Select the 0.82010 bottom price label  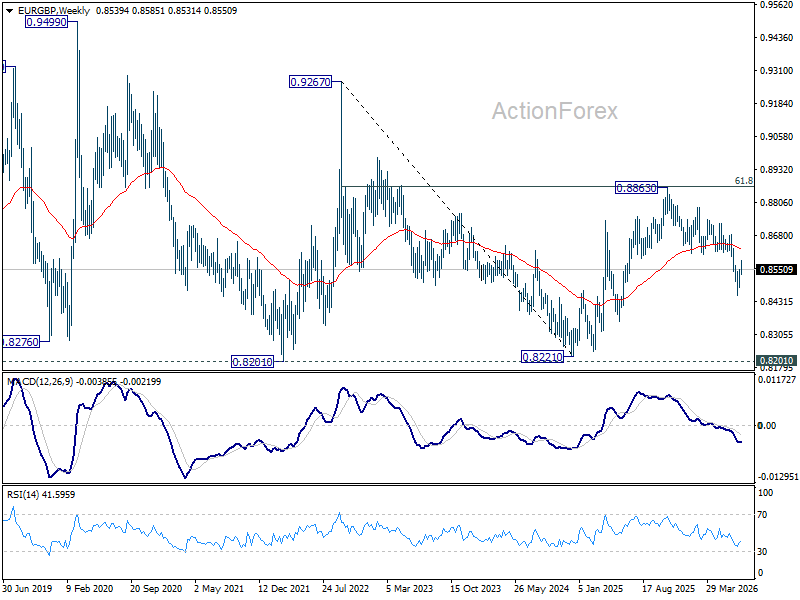[252, 362]
